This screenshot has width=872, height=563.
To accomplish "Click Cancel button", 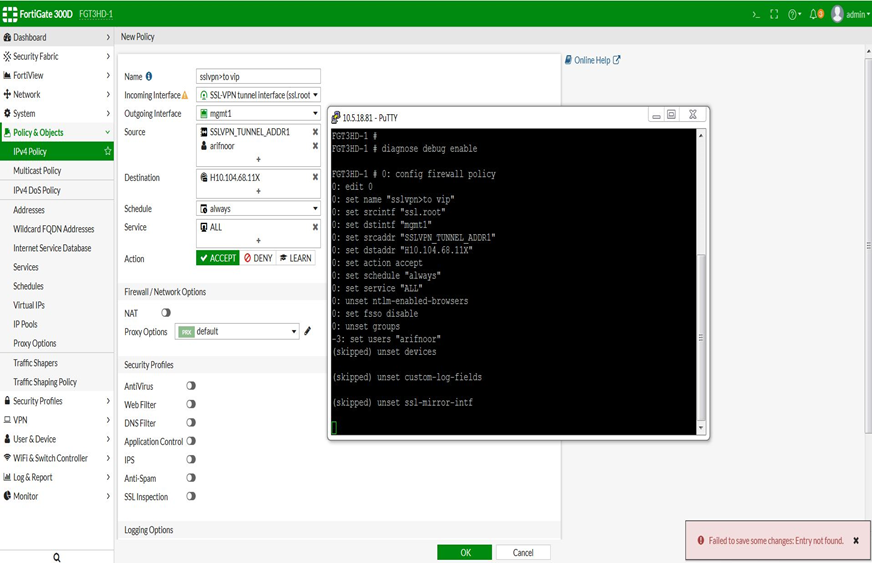I will pos(523,552).
